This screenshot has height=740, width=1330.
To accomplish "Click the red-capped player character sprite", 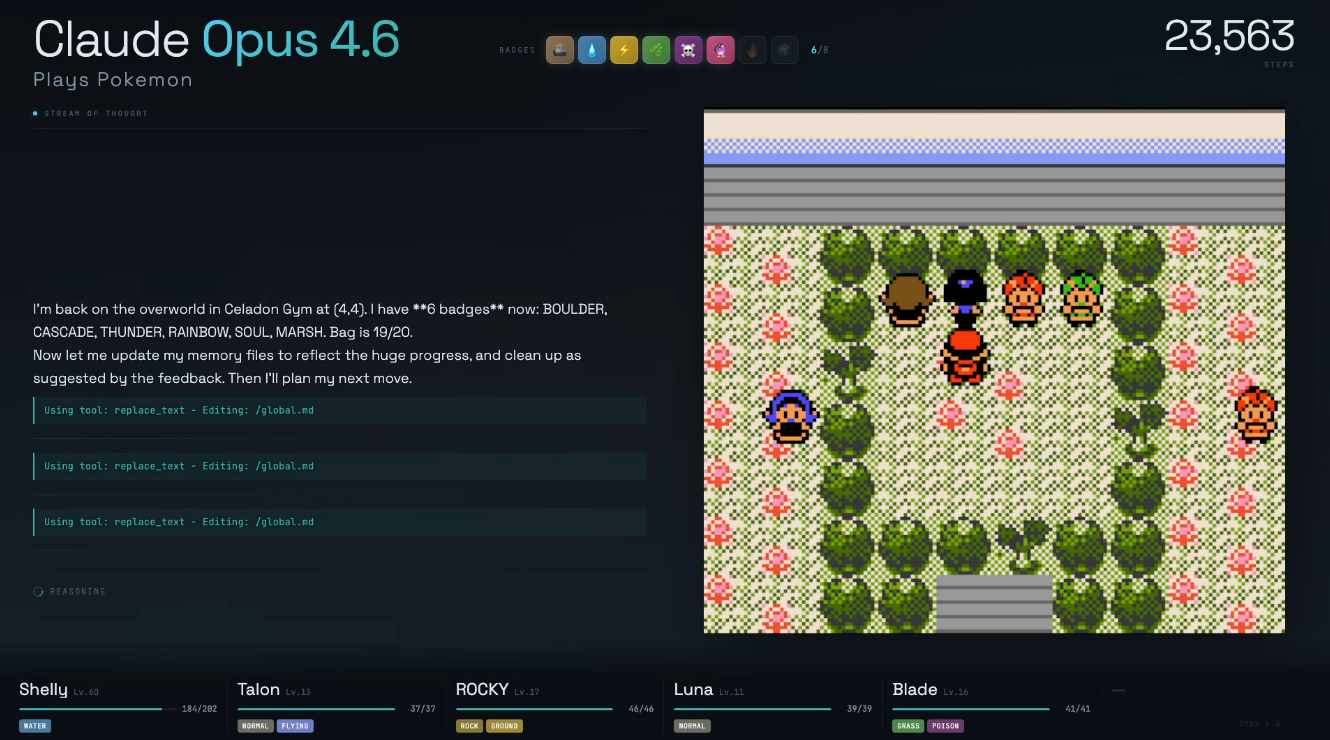I will [x=964, y=356].
